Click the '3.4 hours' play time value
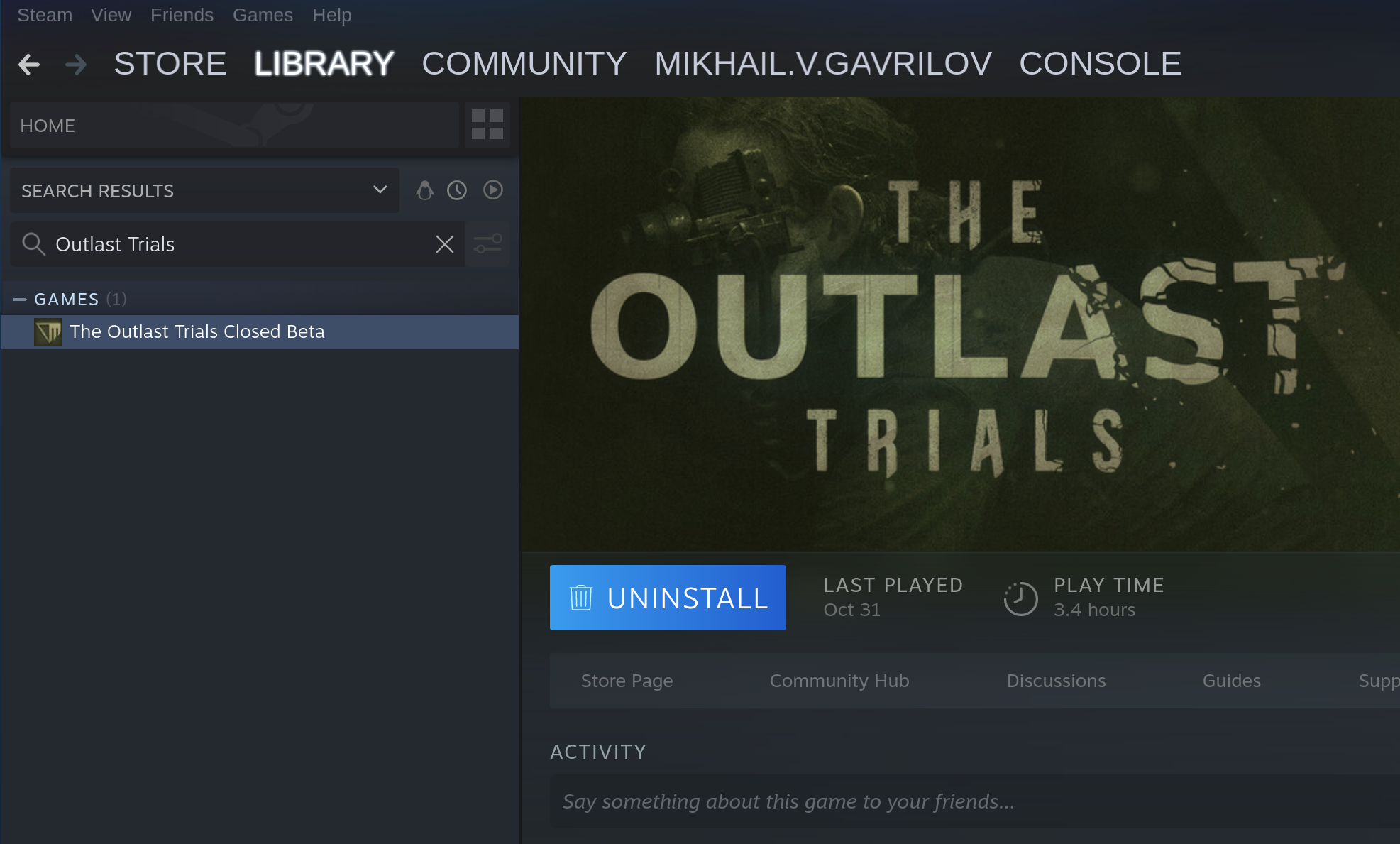This screenshot has height=844, width=1400. pos(1095,610)
